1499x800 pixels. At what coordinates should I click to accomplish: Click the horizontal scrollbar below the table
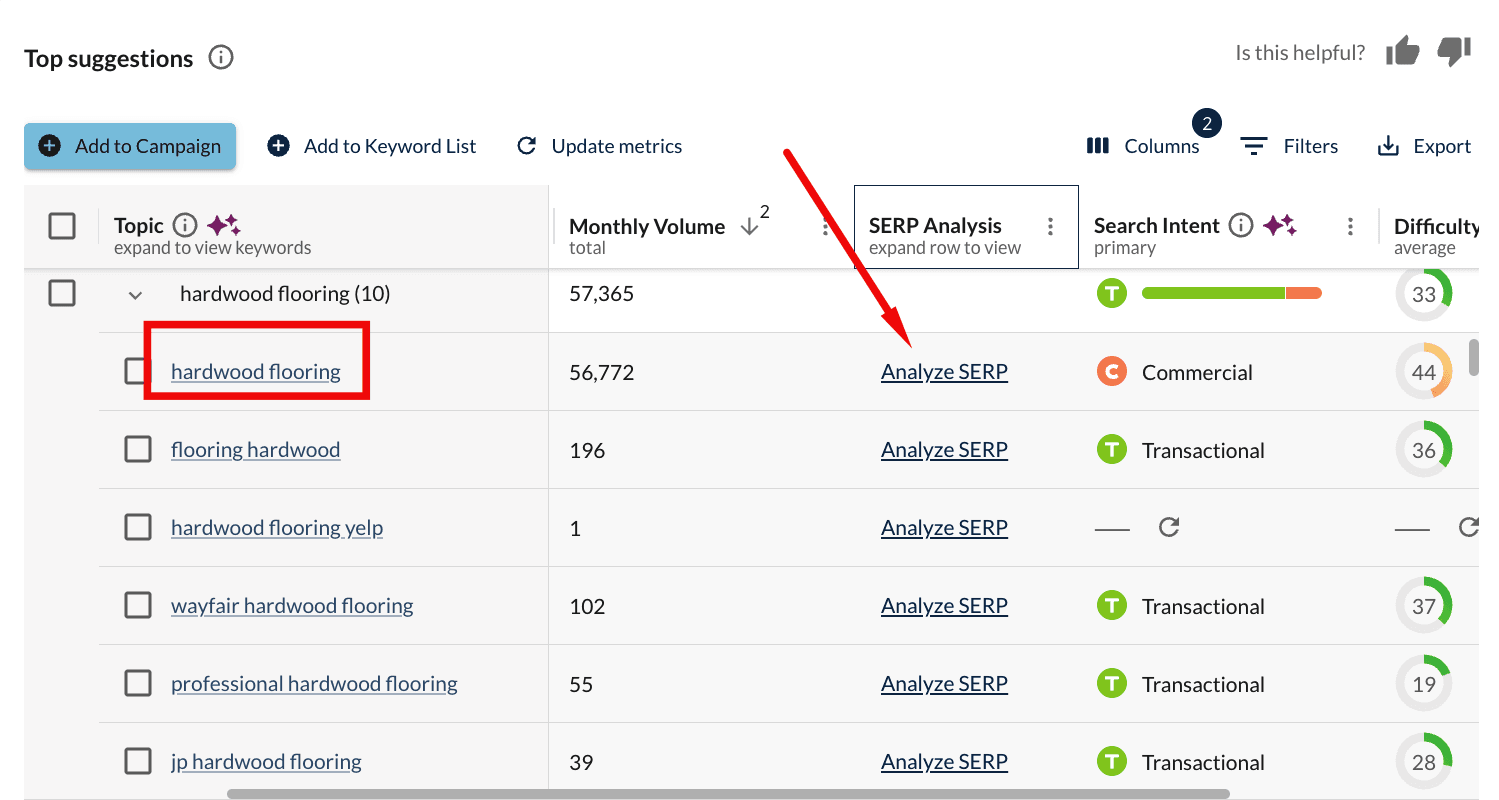pyautogui.click(x=728, y=794)
